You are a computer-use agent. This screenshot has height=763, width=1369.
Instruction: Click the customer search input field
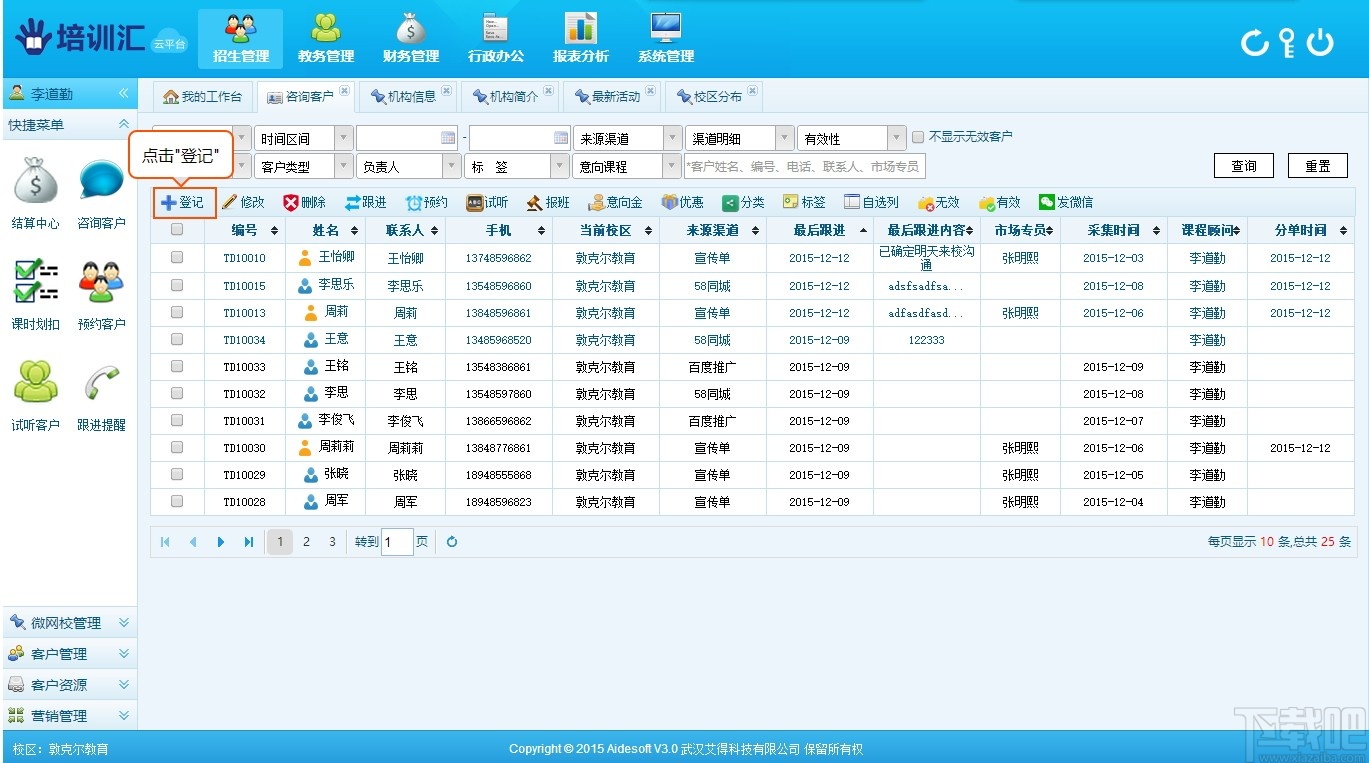804,167
